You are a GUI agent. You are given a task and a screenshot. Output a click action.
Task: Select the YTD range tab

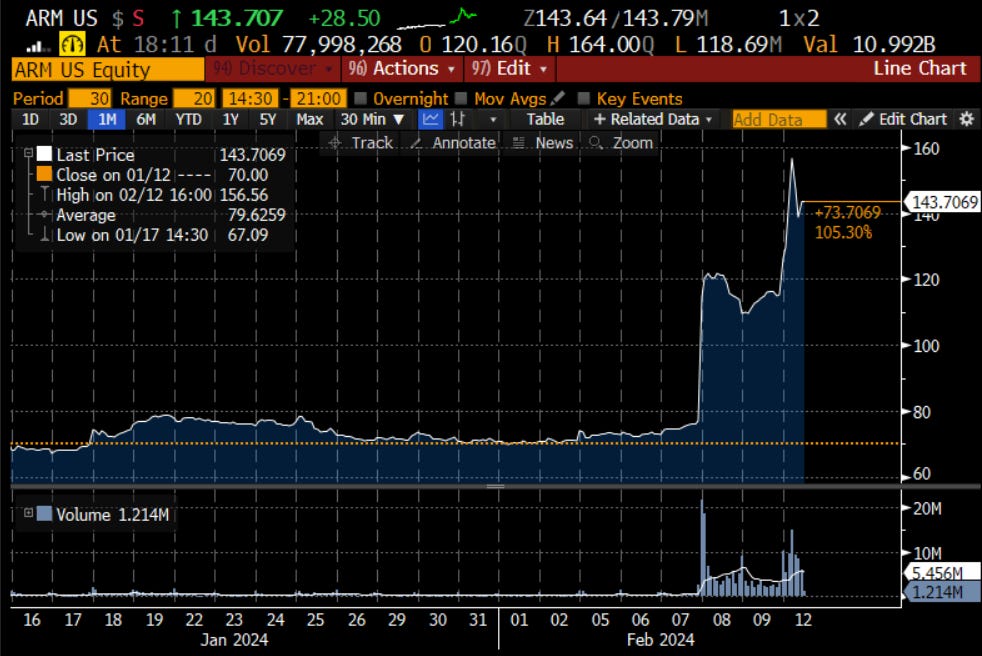click(189, 119)
